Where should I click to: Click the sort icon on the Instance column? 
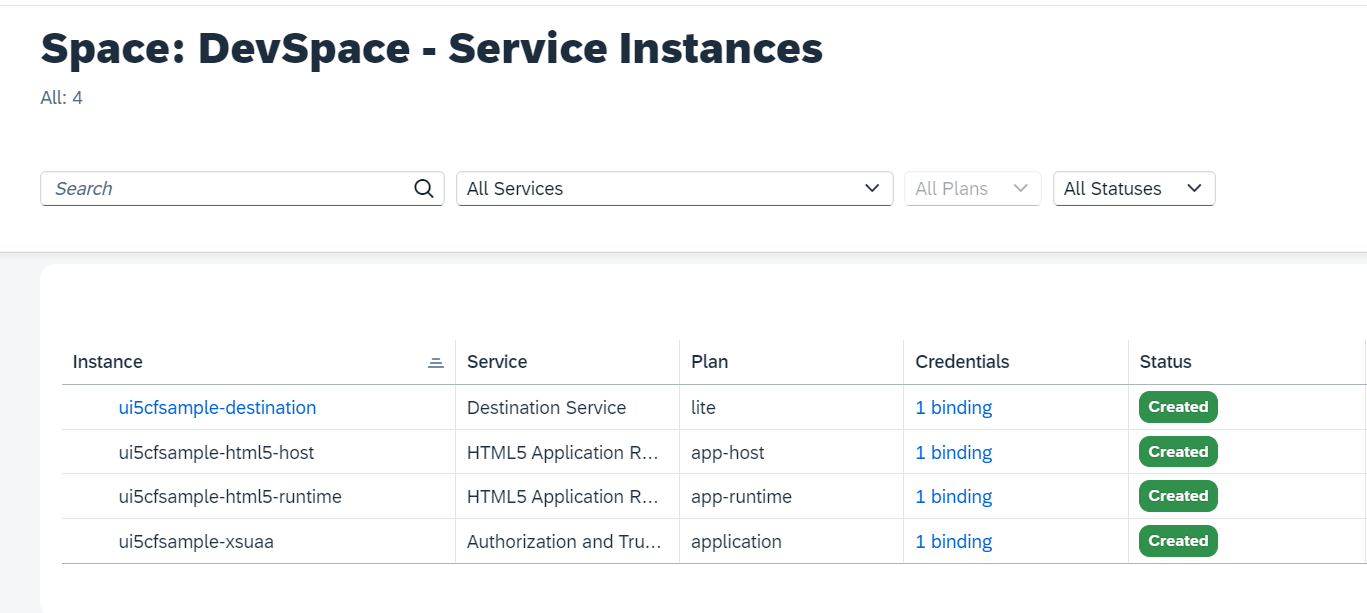coord(435,362)
